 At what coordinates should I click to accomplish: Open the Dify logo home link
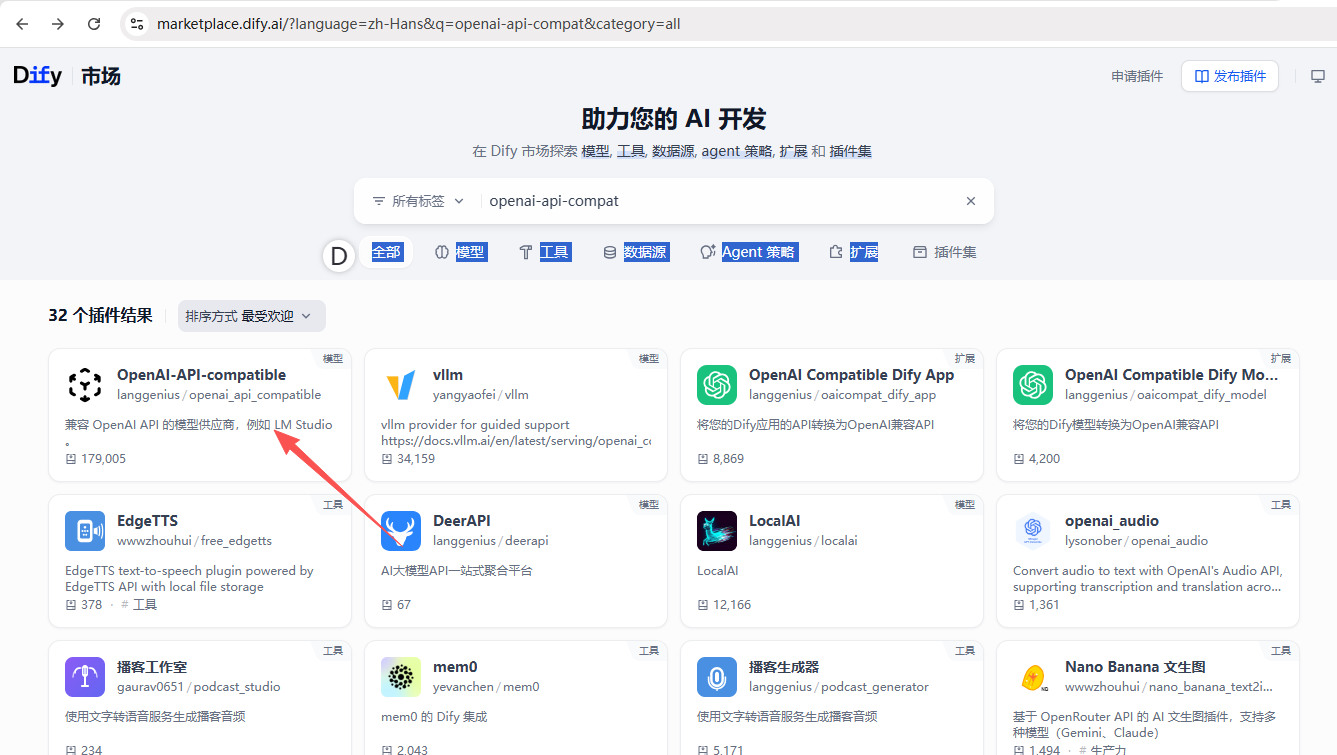coord(37,75)
